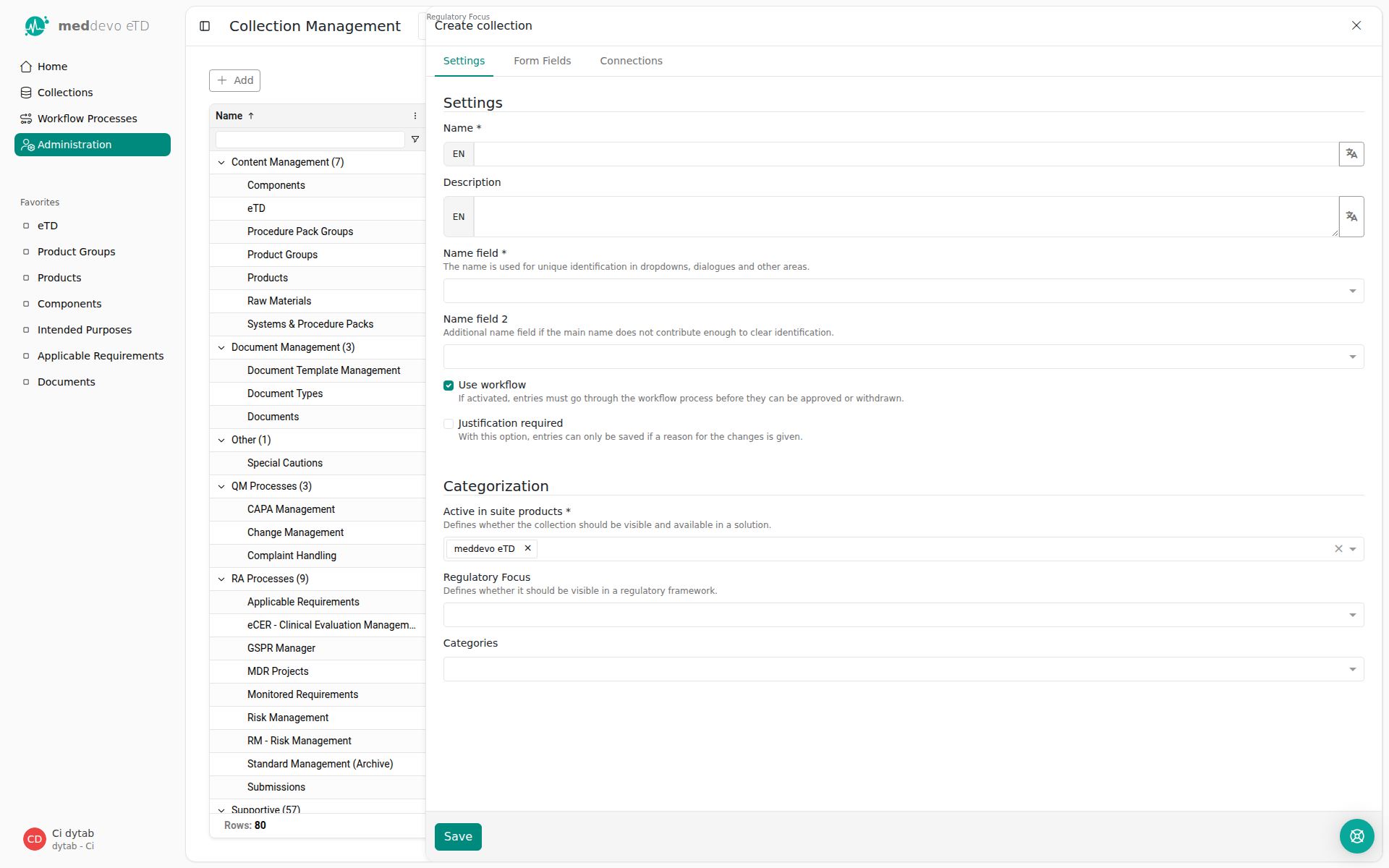The width and height of the screenshot is (1389, 868).
Task: Enable Justification required checkbox
Action: click(449, 424)
